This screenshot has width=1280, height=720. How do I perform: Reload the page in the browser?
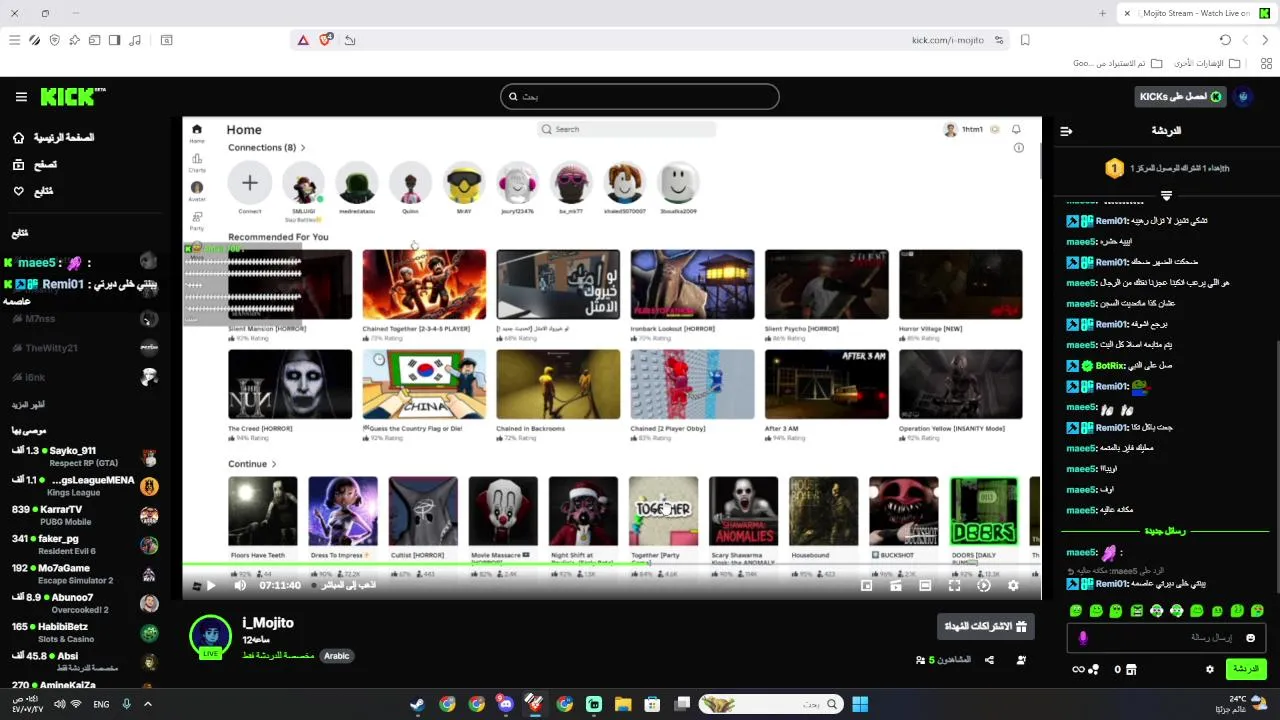pyautogui.click(x=1225, y=40)
